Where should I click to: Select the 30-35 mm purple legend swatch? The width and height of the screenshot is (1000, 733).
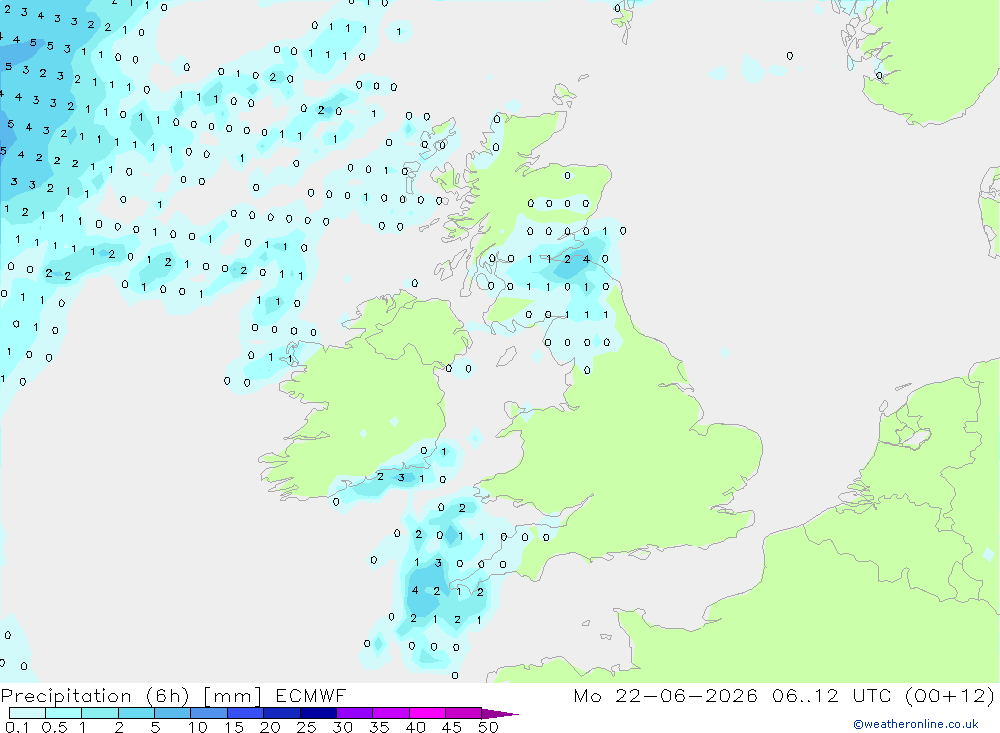(354, 713)
